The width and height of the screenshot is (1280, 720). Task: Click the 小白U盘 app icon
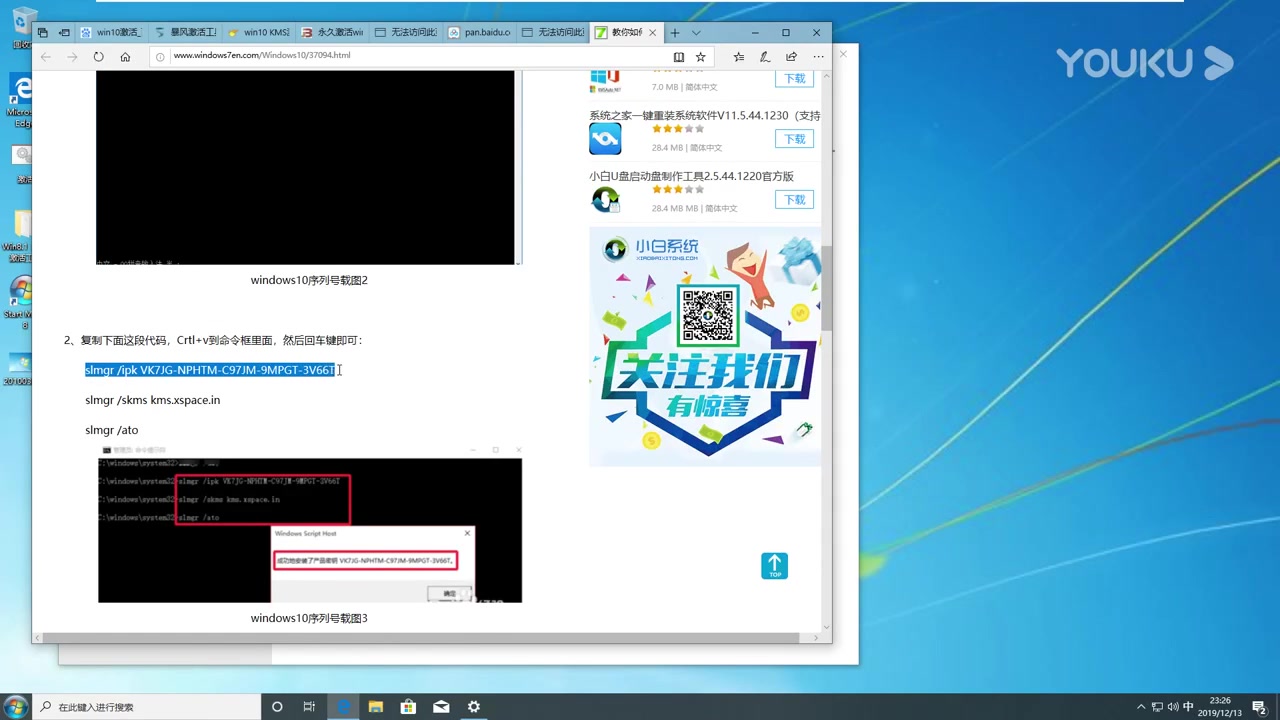tap(605, 200)
